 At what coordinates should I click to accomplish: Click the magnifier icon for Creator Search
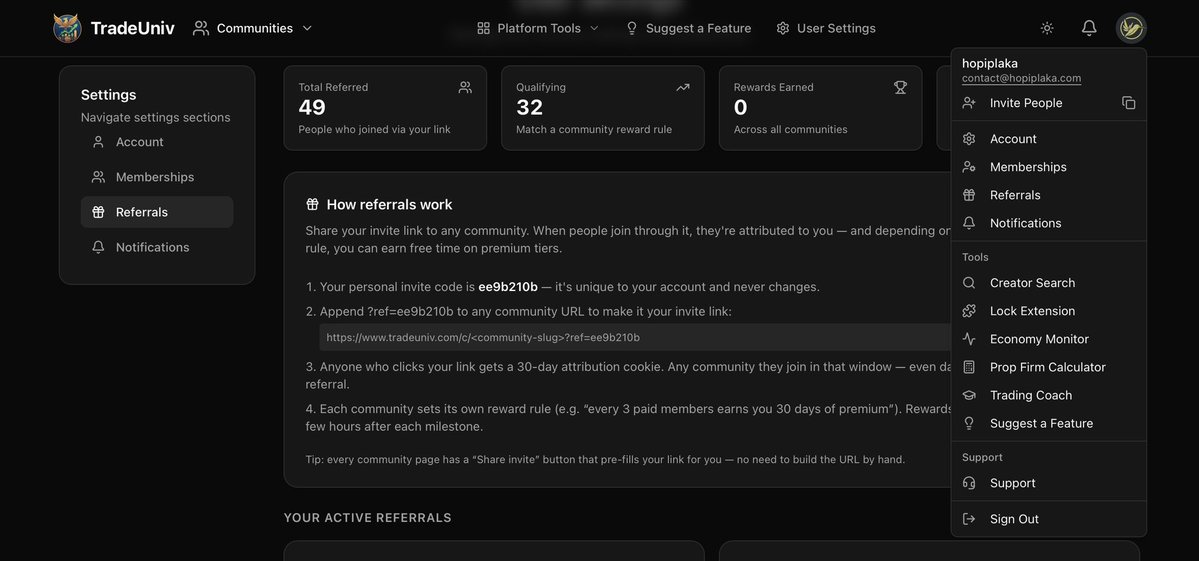coord(969,283)
